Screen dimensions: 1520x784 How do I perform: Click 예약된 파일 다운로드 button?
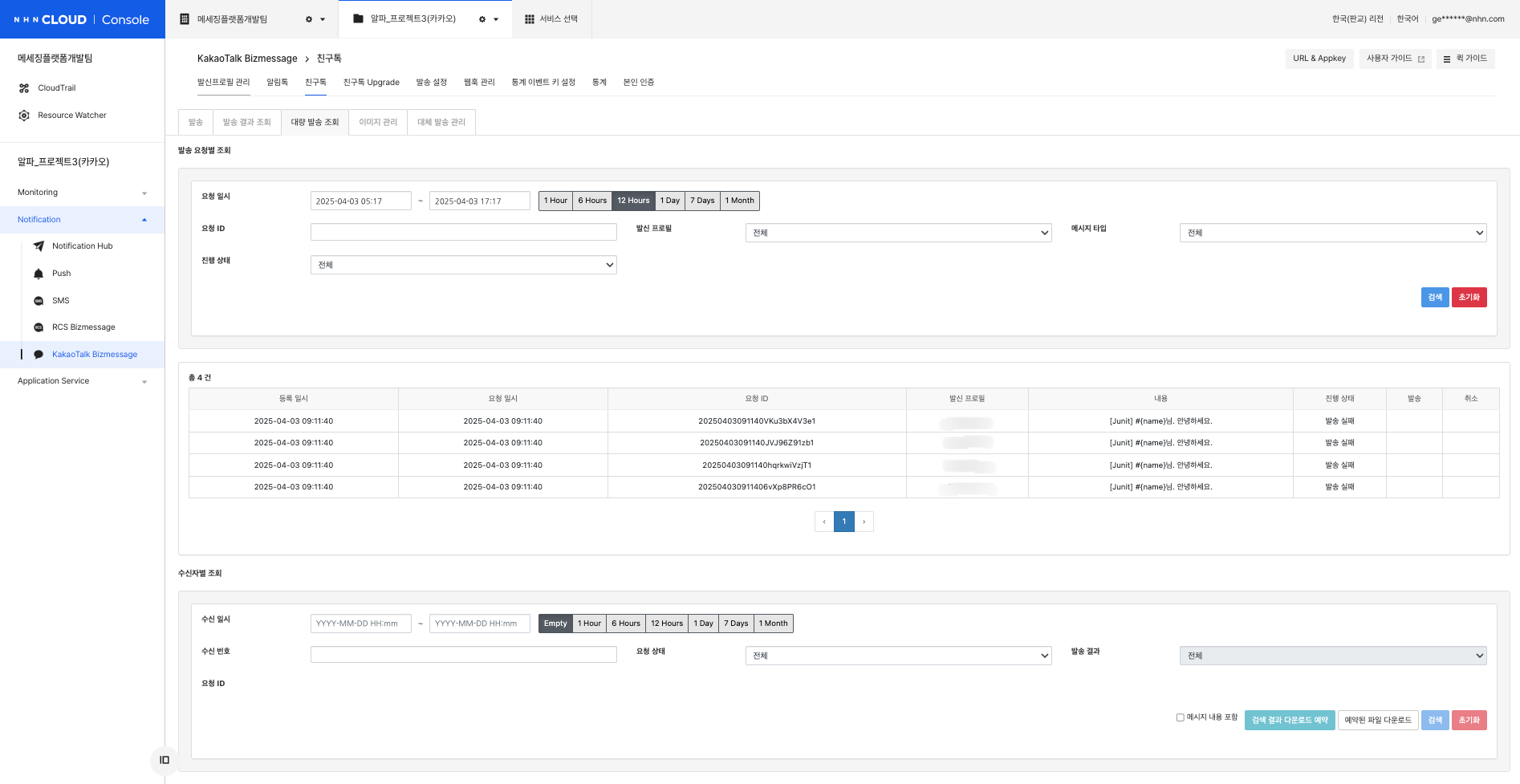(x=1378, y=720)
